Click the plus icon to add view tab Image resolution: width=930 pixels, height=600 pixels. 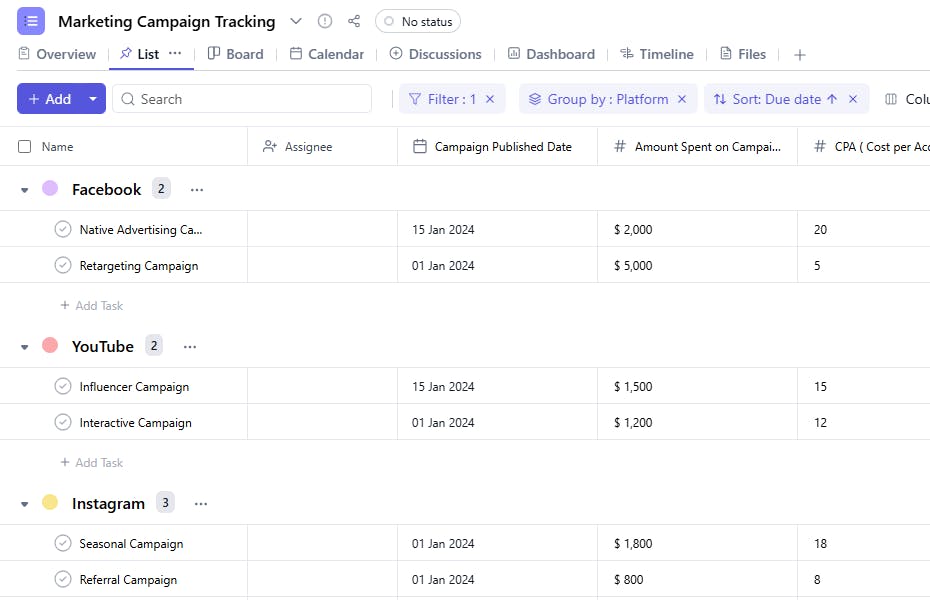[x=799, y=55]
